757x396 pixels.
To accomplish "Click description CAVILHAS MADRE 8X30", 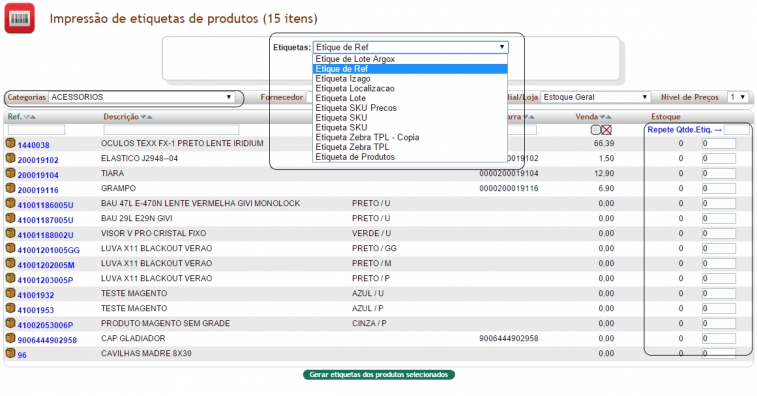I will 146,353.
